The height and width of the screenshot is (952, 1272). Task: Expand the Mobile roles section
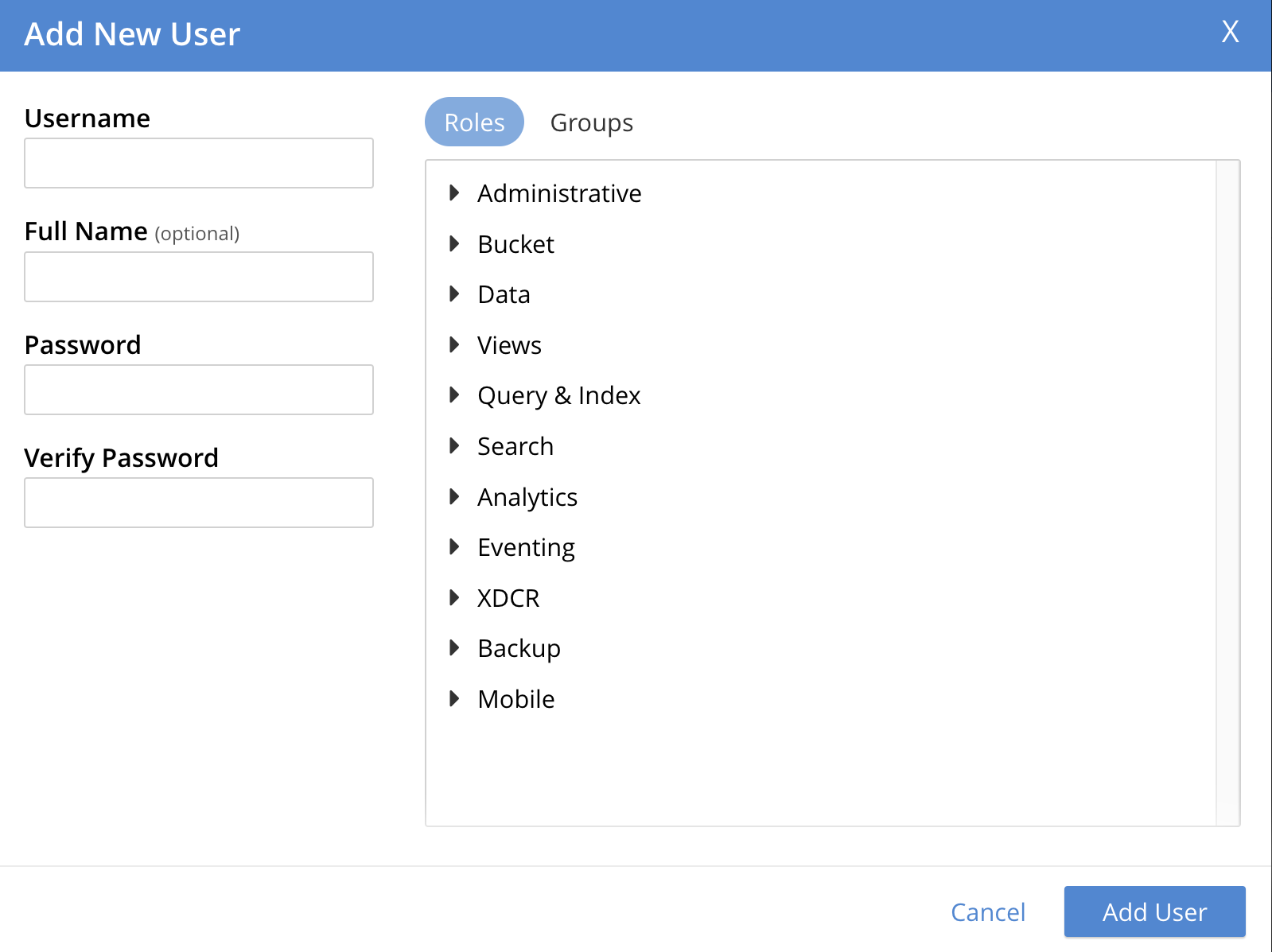(x=455, y=699)
